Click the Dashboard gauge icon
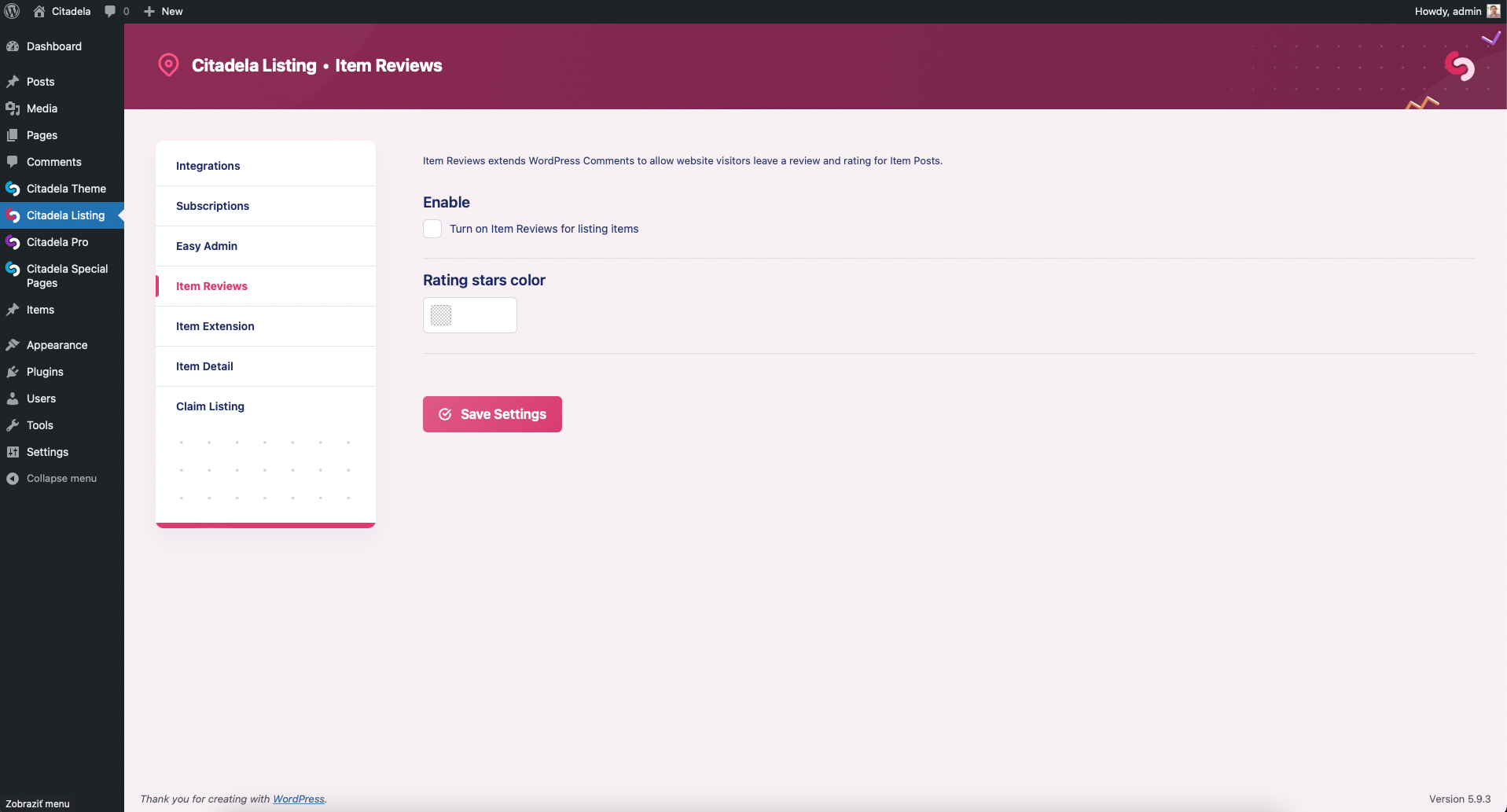The height and width of the screenshot is (812, 1507). 13,46
